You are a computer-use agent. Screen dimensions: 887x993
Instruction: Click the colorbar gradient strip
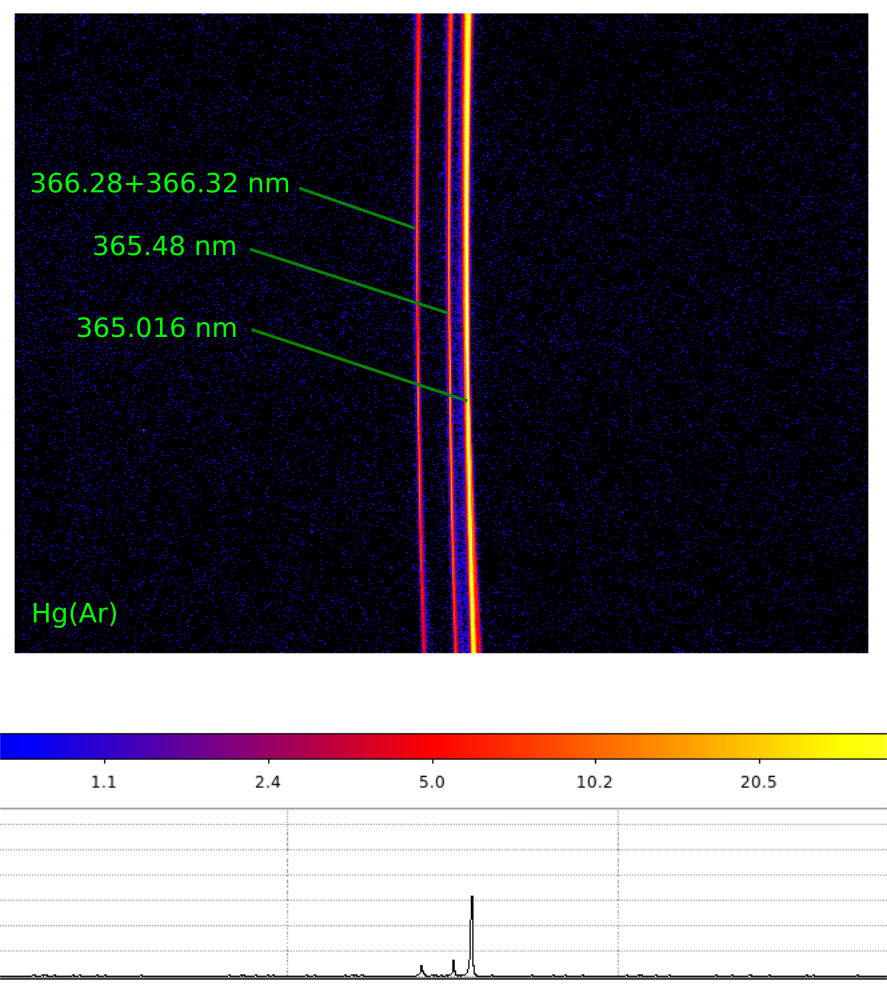[443, 746]
